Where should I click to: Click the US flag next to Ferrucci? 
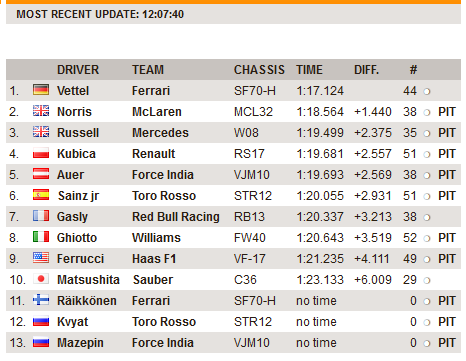pos(41,258)
